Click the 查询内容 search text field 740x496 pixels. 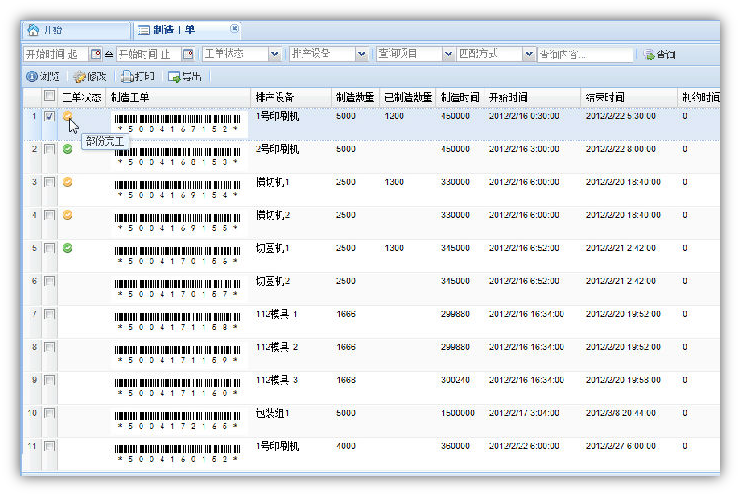pos(585,54)
